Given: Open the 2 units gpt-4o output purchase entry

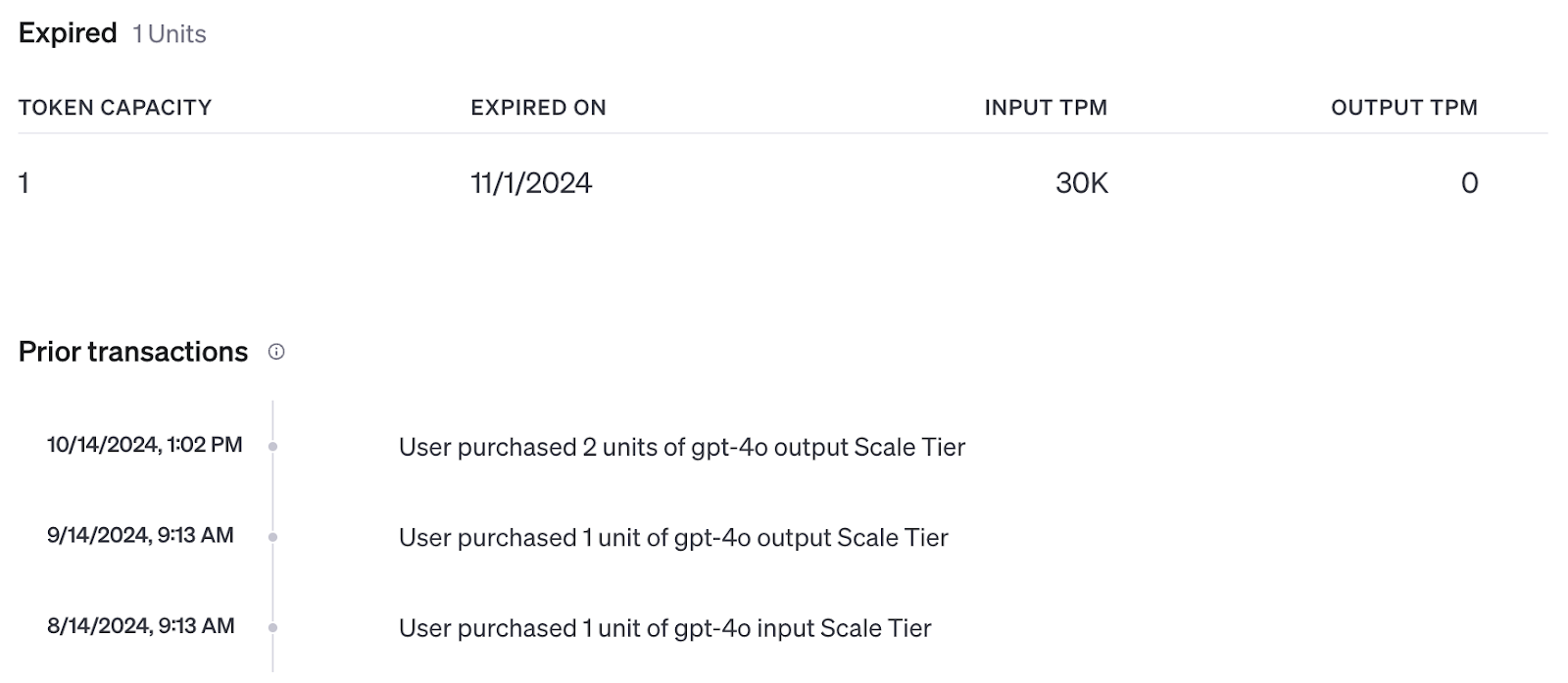Looking at the screenshot, I should coord(682,447).
